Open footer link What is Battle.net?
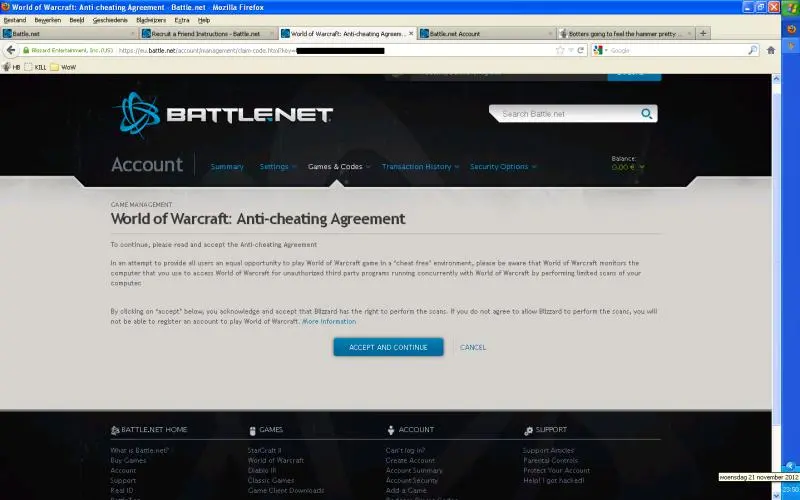The height and width of the screenshot is (500, 800). 139,451
